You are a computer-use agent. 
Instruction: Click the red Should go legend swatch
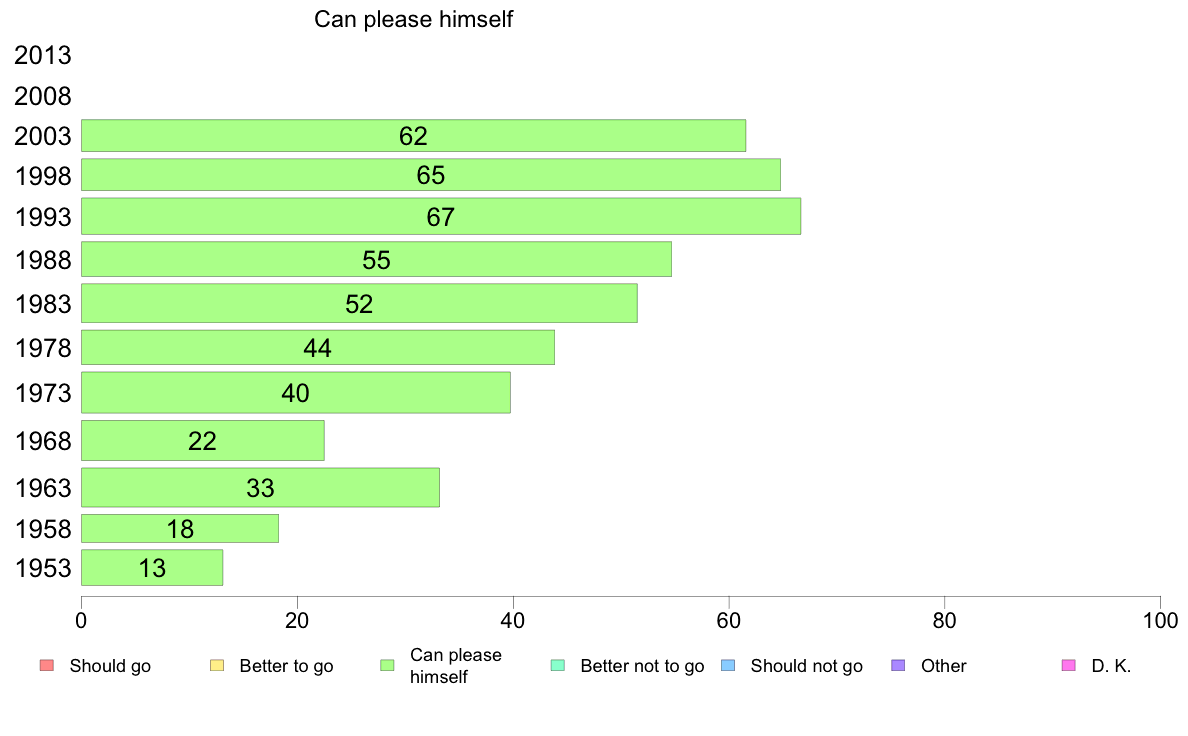point(46,666)
